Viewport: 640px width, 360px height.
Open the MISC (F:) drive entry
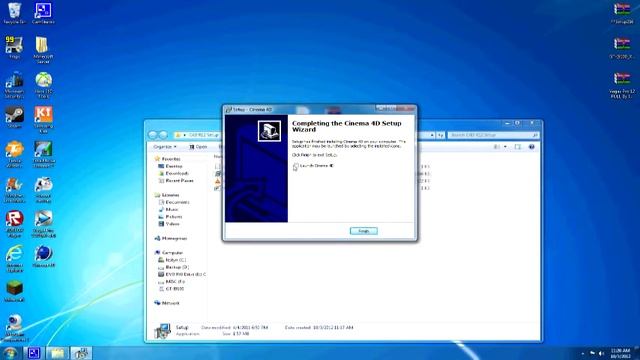[171, 282]
